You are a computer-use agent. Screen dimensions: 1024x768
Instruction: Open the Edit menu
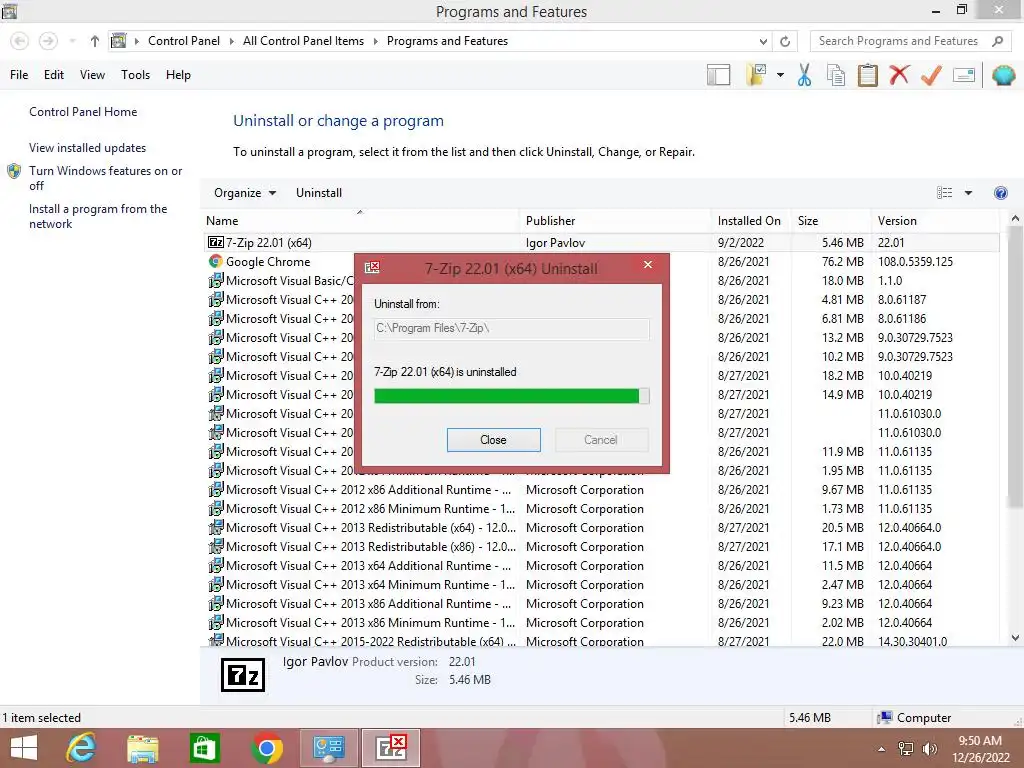pos(54,75)
